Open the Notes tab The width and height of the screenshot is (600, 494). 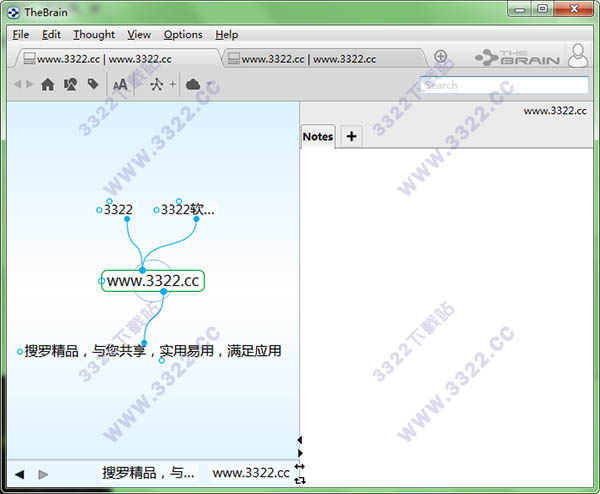point(318,136)
